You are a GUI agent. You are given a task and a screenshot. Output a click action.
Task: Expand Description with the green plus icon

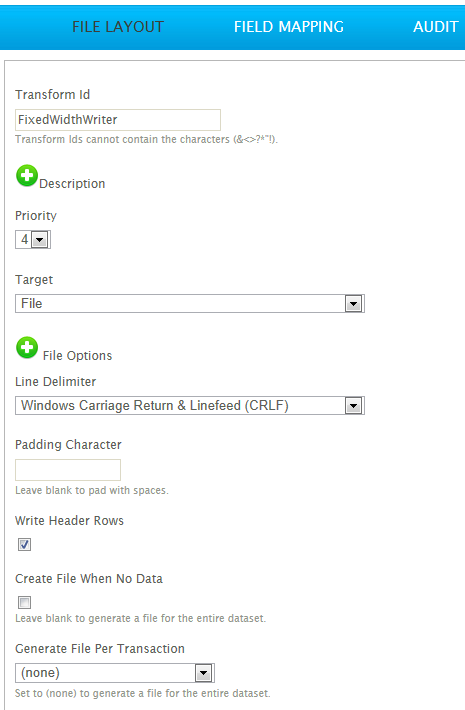pyautogui.click(x=27, y=176)
